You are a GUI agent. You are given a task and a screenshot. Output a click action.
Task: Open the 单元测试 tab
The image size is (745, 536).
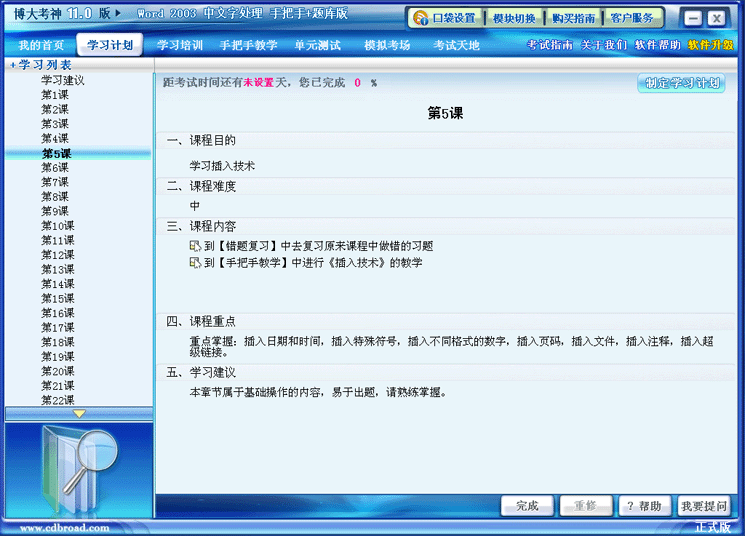317,45
